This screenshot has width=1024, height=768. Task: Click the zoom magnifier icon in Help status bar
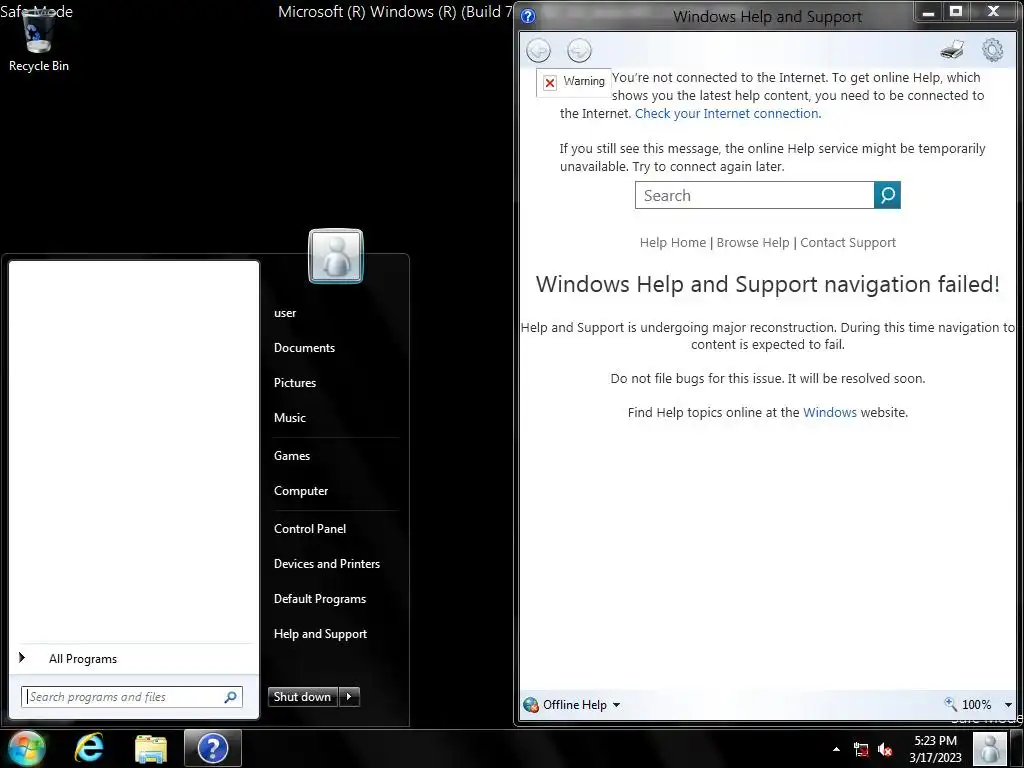[x=950, y=704]
